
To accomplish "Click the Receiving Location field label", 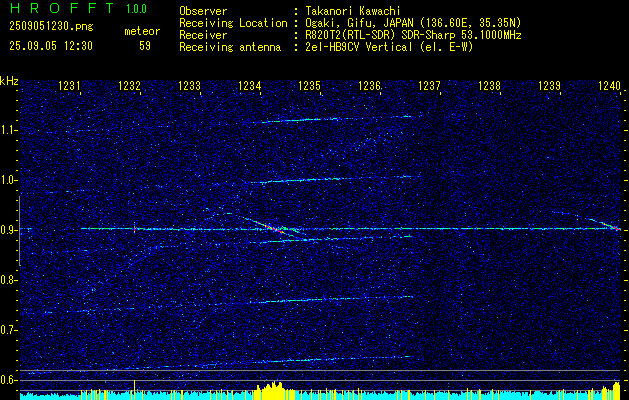I will coord(233,23).
